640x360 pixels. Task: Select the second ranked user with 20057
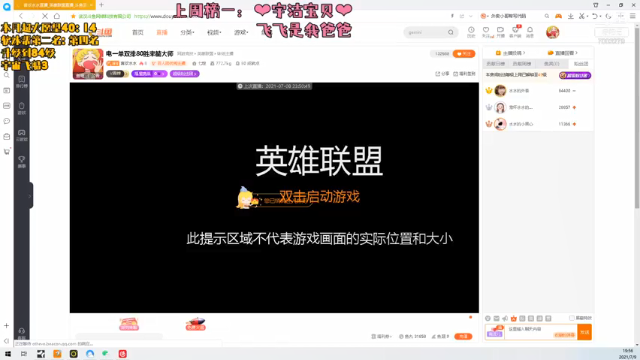tap(538, 107)
